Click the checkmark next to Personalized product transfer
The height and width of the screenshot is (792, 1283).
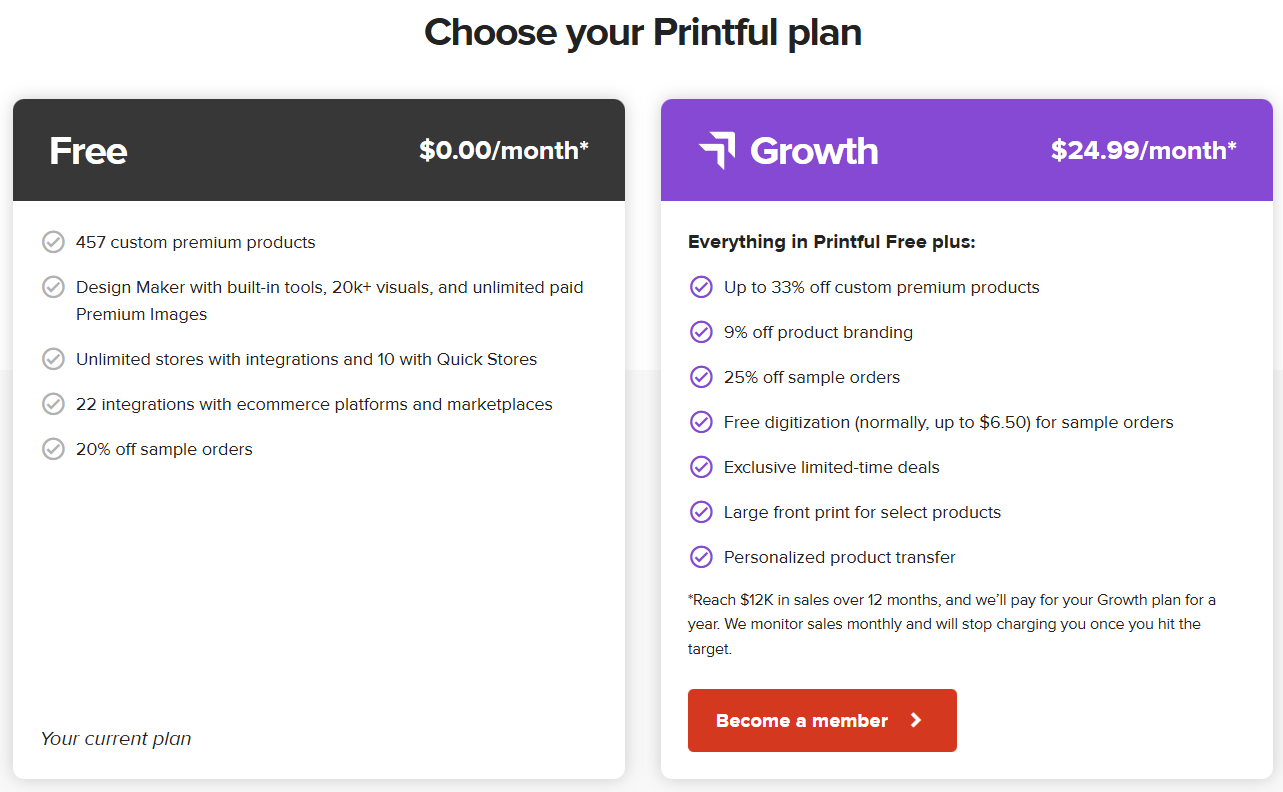click(x=701, y=557)
